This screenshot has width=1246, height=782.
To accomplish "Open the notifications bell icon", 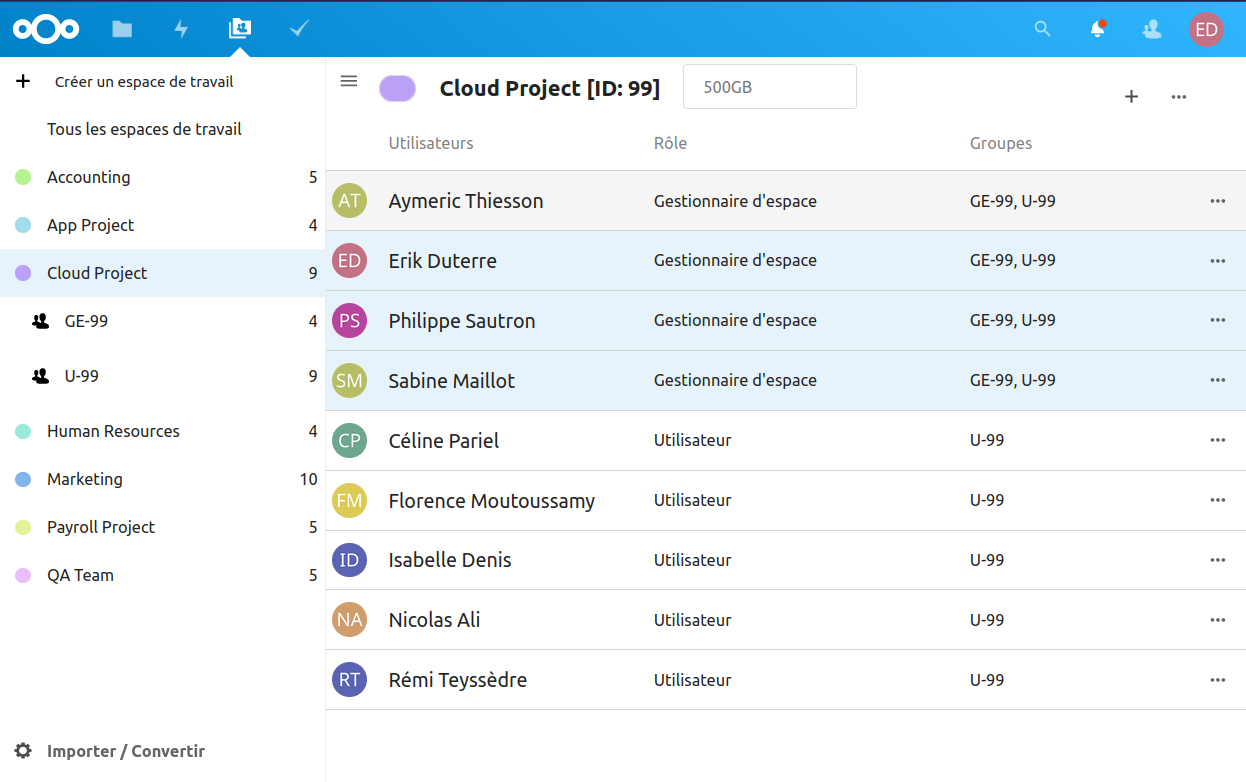I will (1097, 29).
